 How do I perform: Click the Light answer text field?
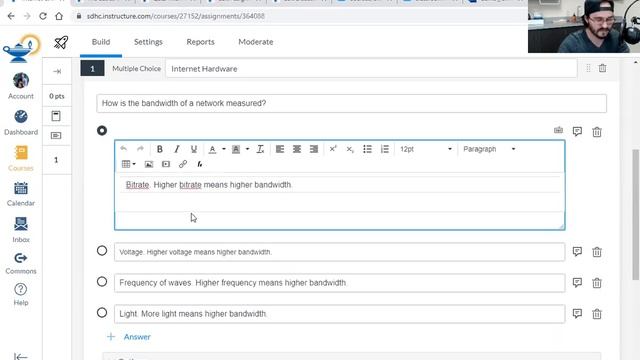[x=340, y=314]
